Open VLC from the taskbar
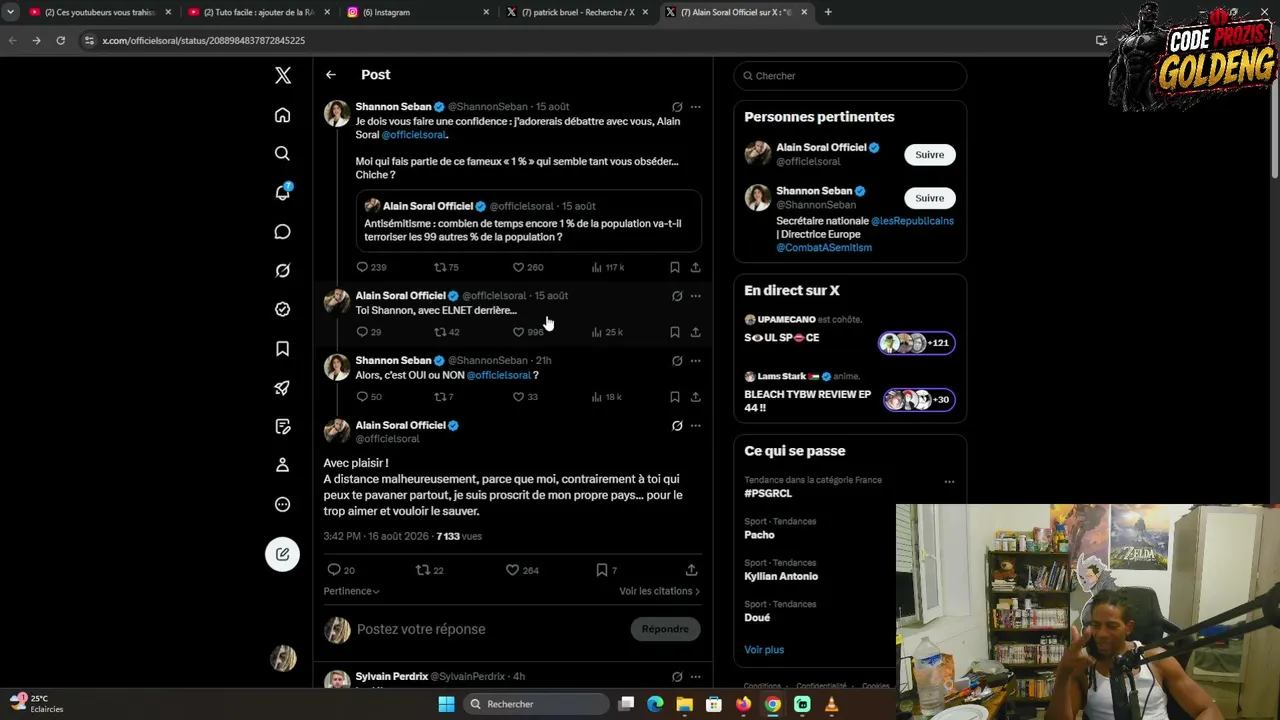The image size is (1280, 720). coord(831,704)
